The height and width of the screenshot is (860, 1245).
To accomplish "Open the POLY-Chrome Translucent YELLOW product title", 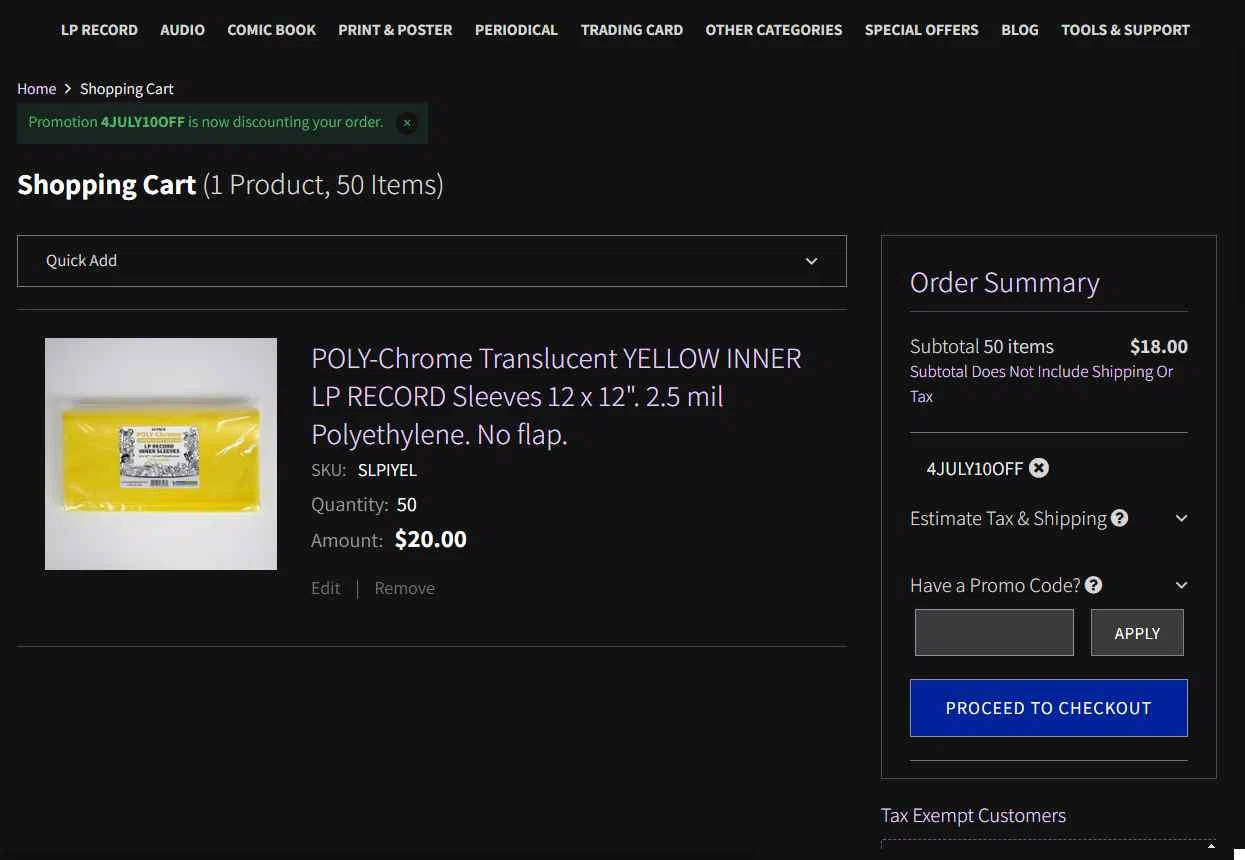I will (x=556, y=396).
